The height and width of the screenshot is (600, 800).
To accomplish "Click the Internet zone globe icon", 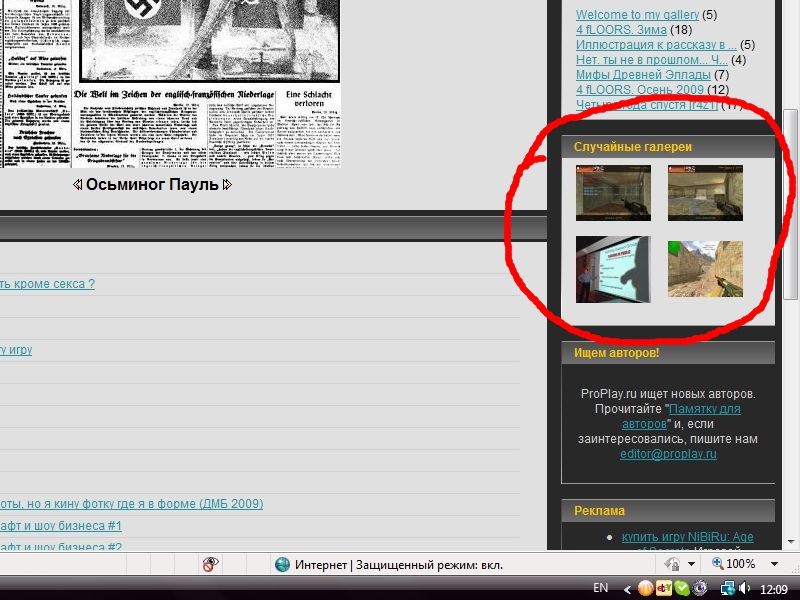I will (283, 565).
